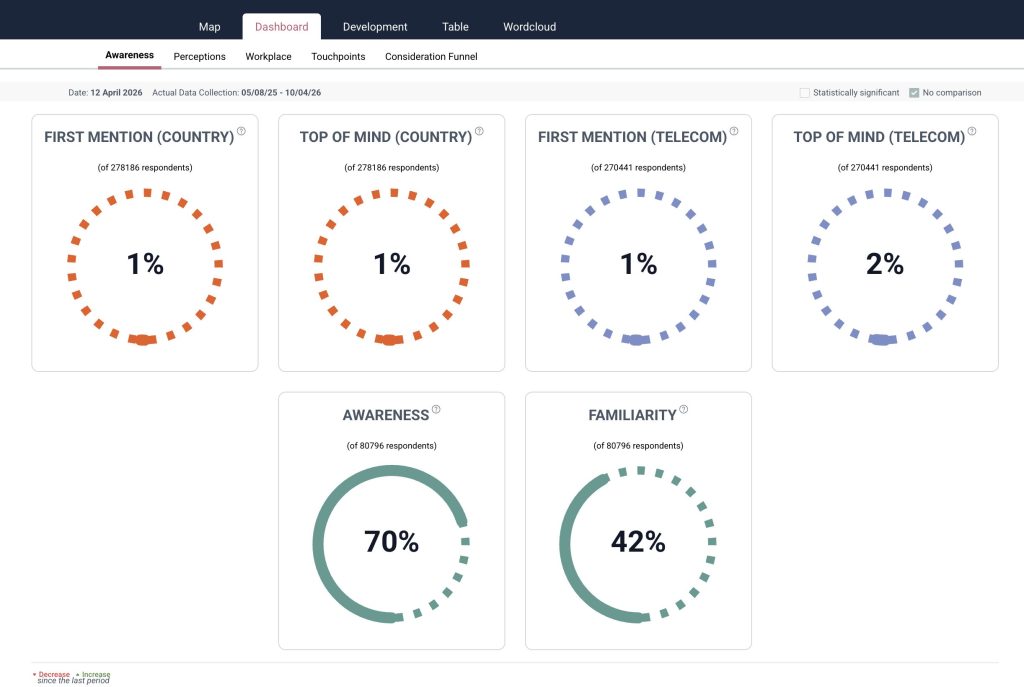Uncheck the No comparison checkbox
Image resolution: width=1024 pixels, height=687 pixels.
(x=914, y=93)
